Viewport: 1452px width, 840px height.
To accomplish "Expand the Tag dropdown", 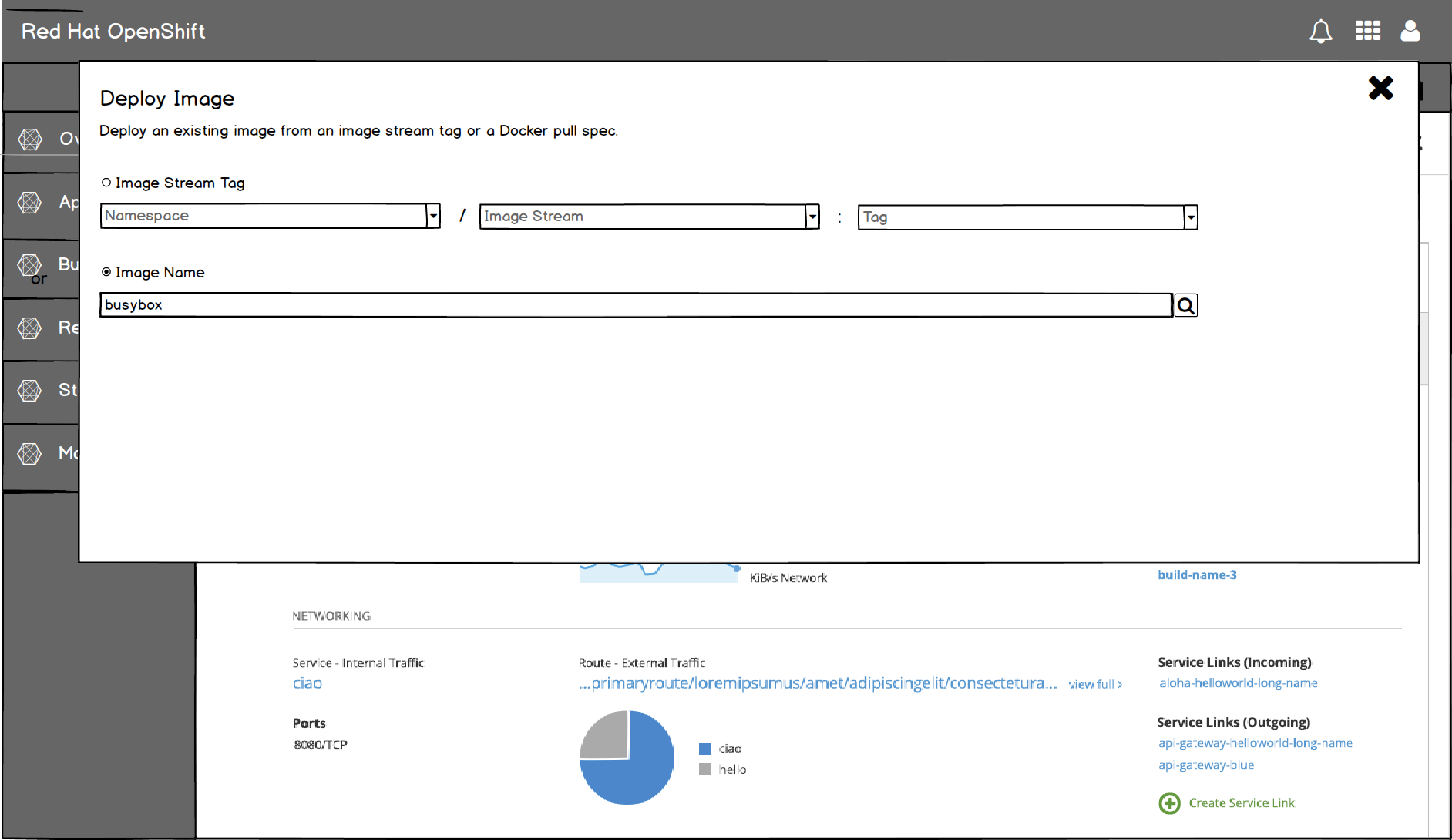I will (1191, 217).
